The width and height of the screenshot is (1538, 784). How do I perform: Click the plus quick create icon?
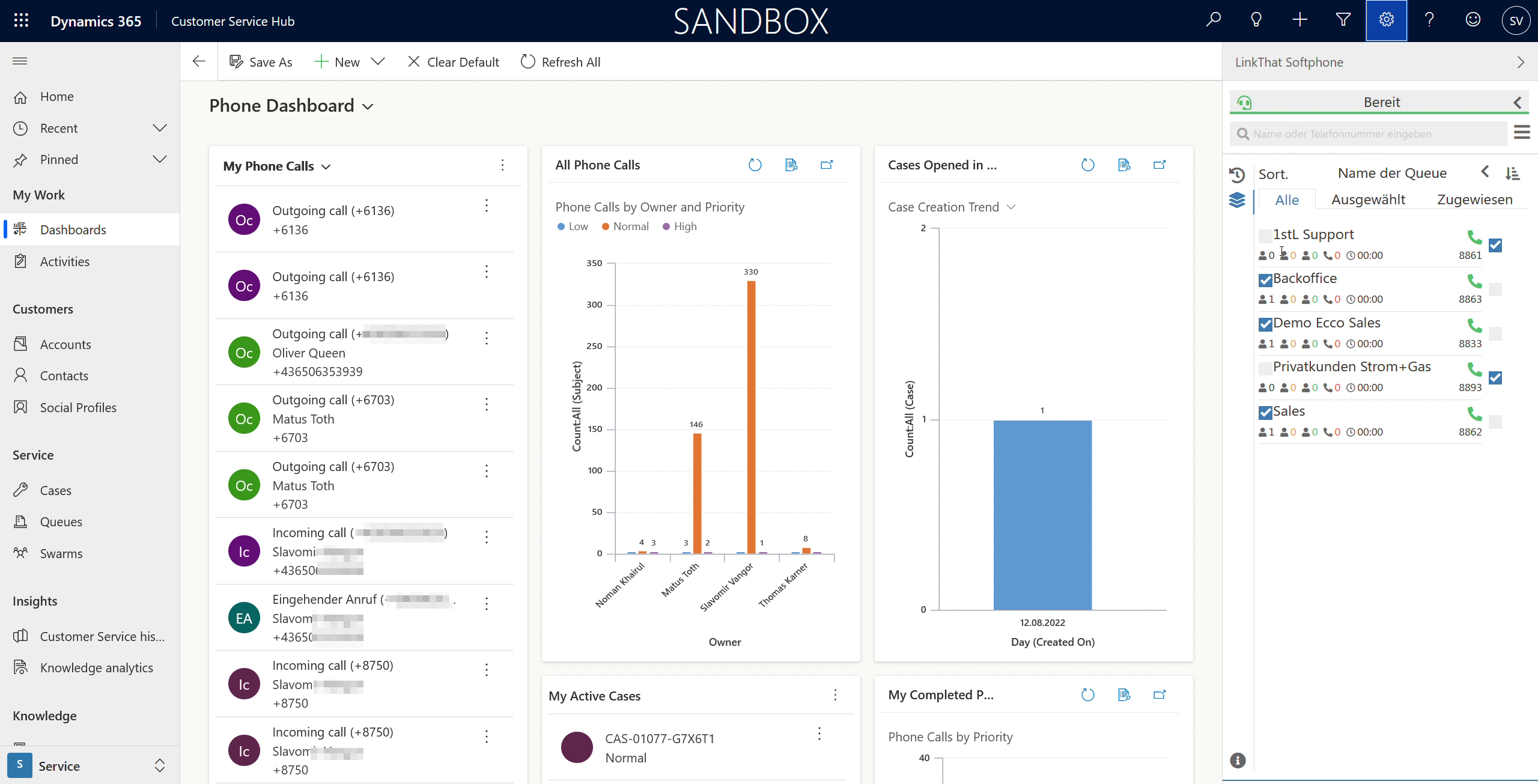1299,20
